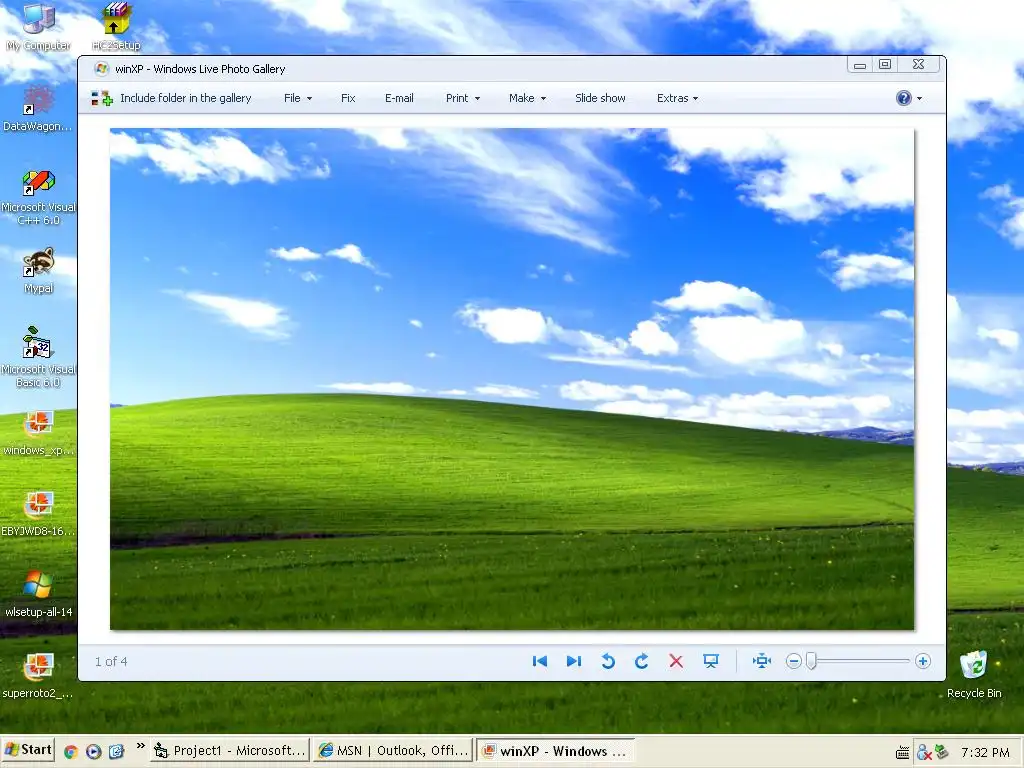The image size is (1024, 768).
Task: Launch Windows Media Player from Quick Launch
Action: click(x=93, y=752)
